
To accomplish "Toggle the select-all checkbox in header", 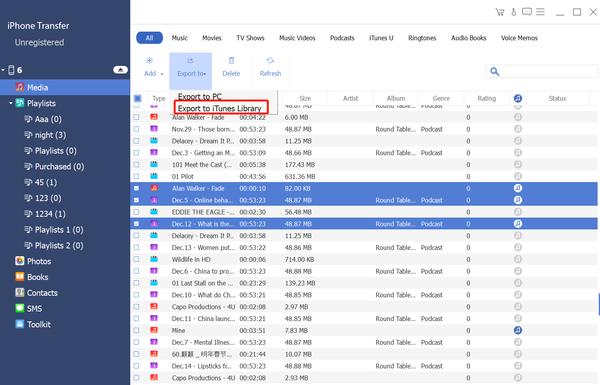I will [x=137, y=98].
